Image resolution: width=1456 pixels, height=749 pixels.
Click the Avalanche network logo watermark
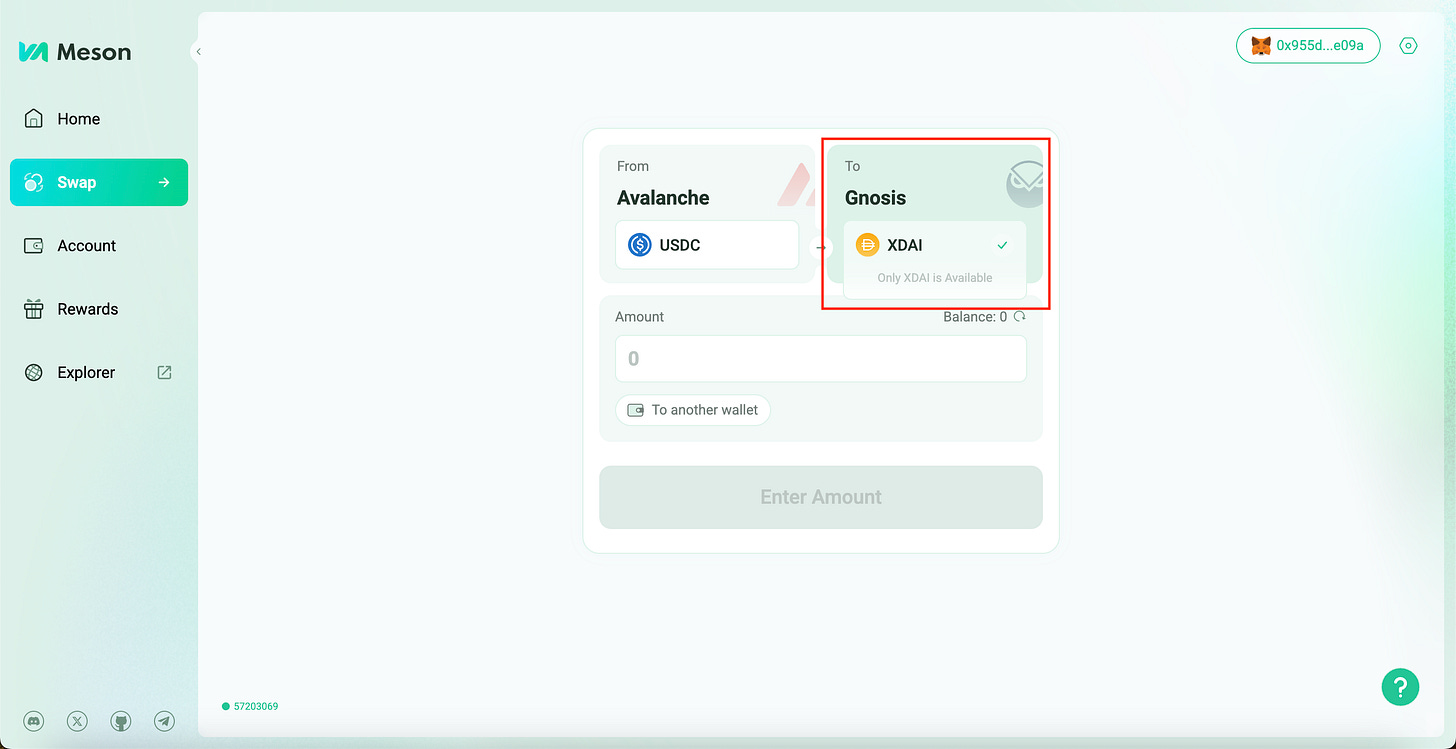pos(797,185)
